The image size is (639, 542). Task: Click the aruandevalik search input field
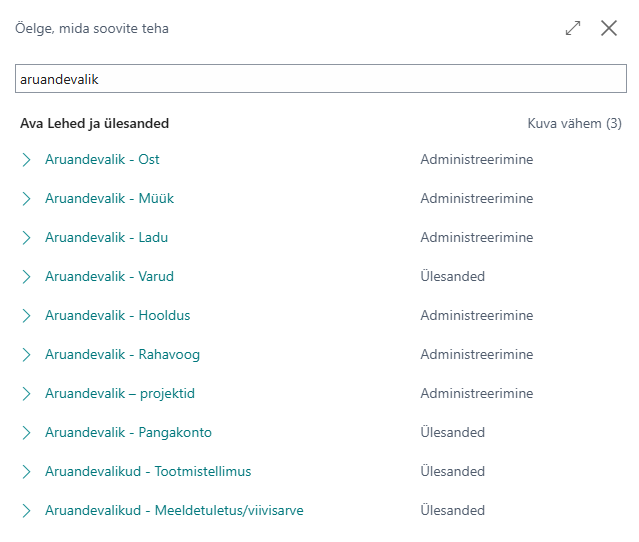coord(321,79)
